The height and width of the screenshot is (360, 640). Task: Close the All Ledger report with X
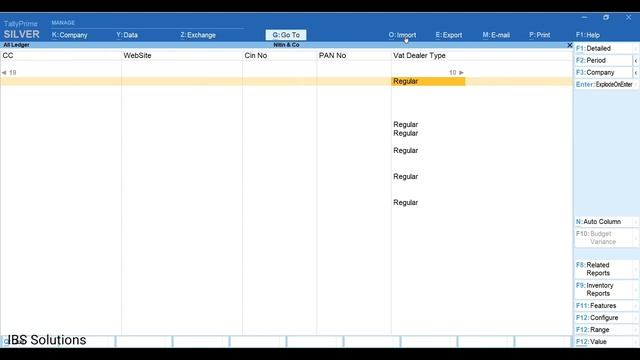570,45
